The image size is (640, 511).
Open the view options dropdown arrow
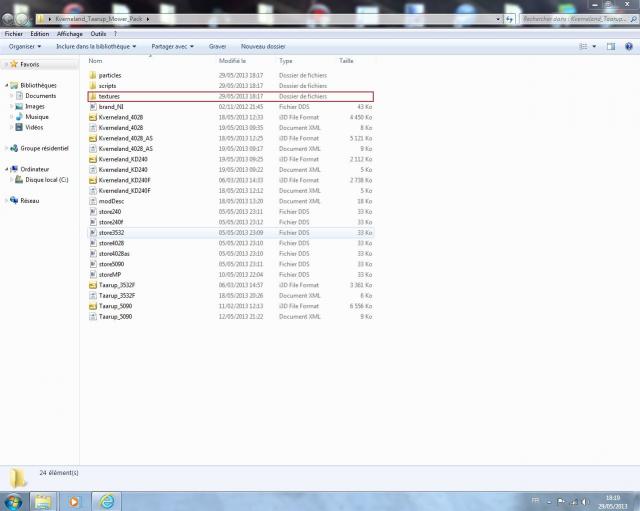coord(594,47)
